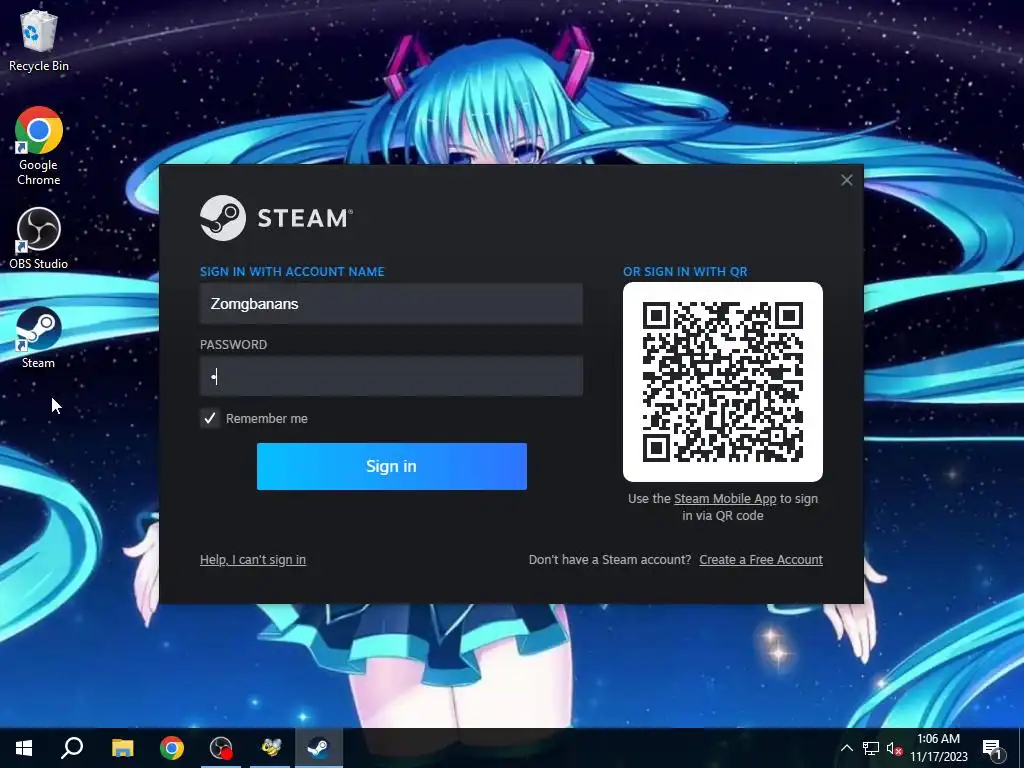
Task: Open File Explorer from the taskbar
Action: tap(122, 748)
